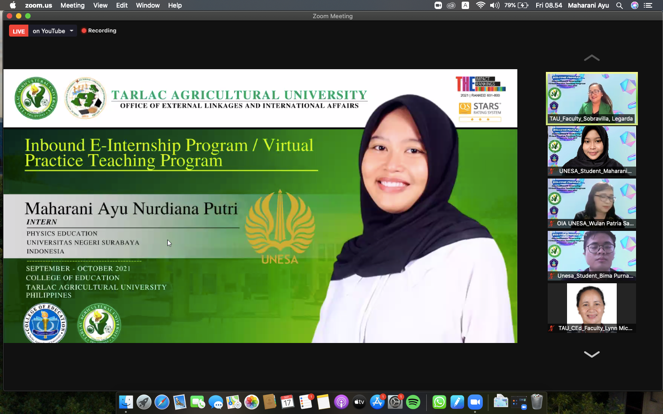Select UNESA_Student_Maharani video thumbnail
This screenshot has width=663, height=414.
pyautogui.click(x=592, y=151)
